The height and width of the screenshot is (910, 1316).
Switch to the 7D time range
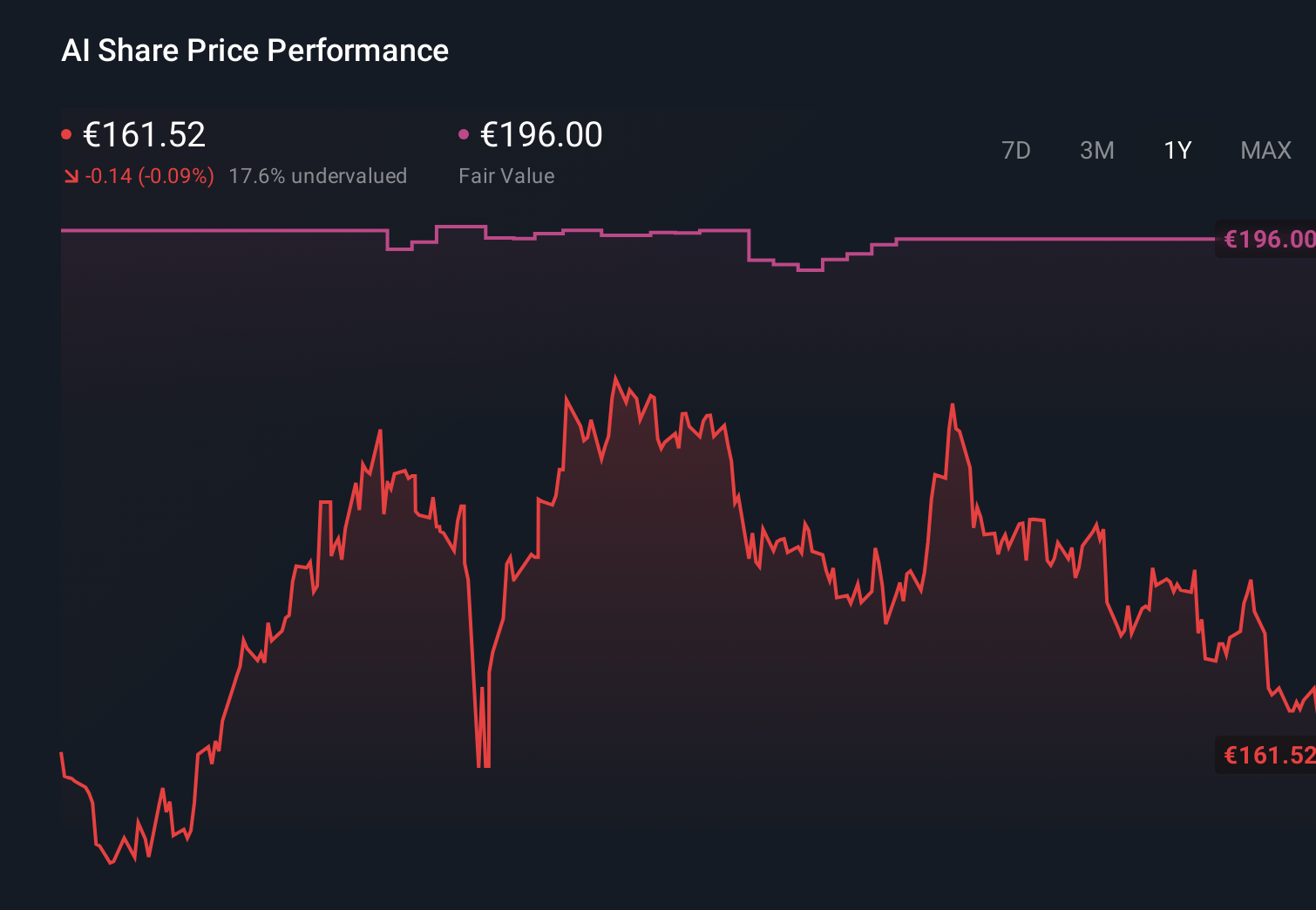[1016, 150]
